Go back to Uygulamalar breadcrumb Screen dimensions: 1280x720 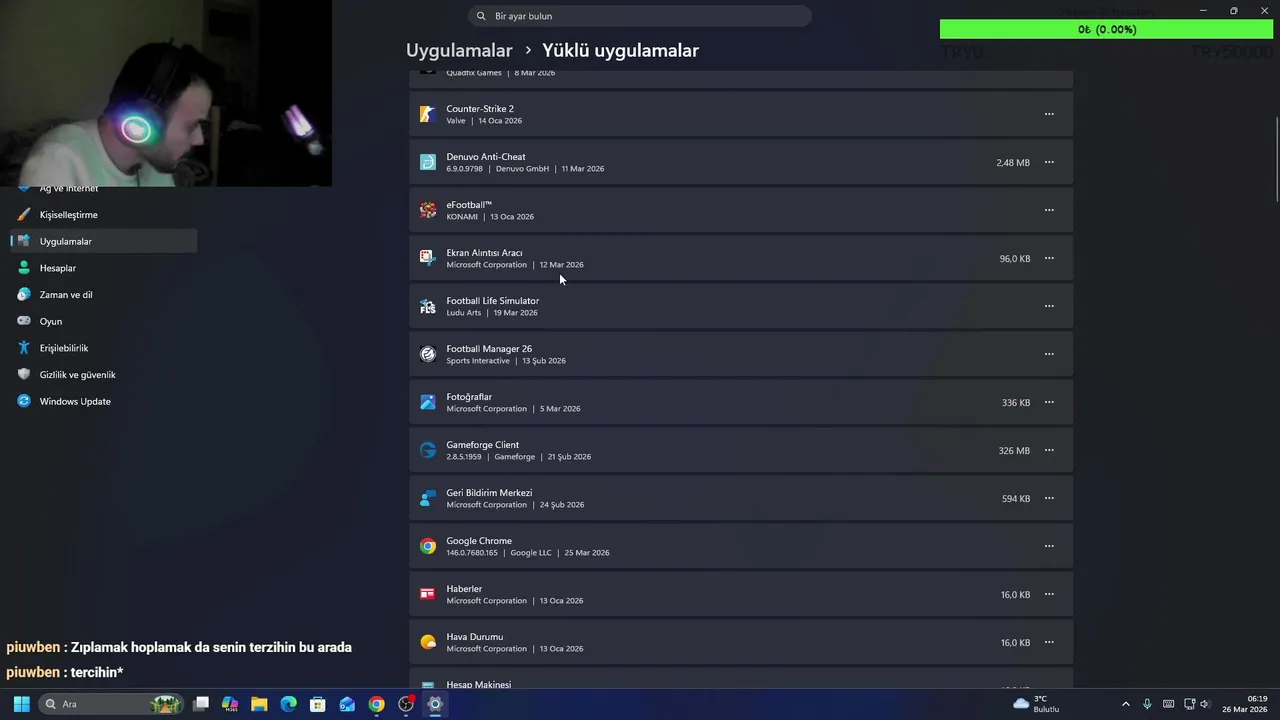[459, 50]
